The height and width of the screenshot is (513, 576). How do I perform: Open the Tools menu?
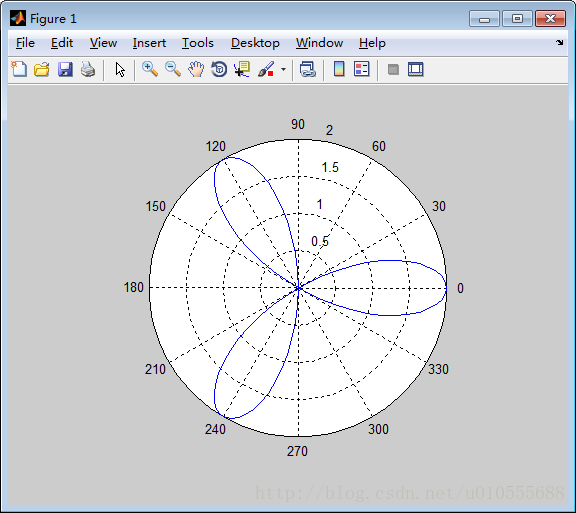pos(198,43)
